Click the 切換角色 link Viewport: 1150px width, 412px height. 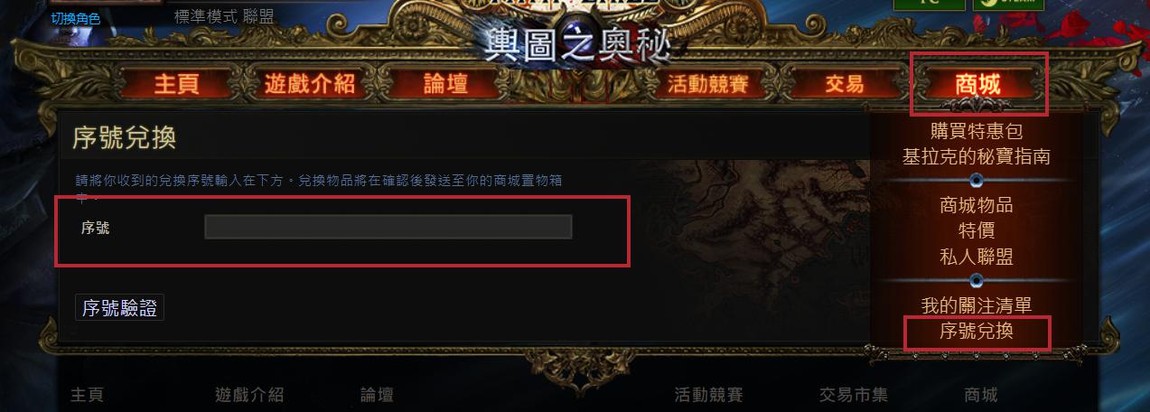[x=76, y=18]
